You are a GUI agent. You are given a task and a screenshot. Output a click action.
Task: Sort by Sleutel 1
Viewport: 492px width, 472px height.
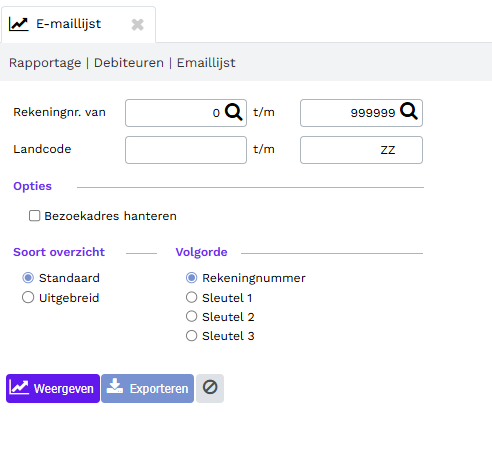(x=191, y=297)
